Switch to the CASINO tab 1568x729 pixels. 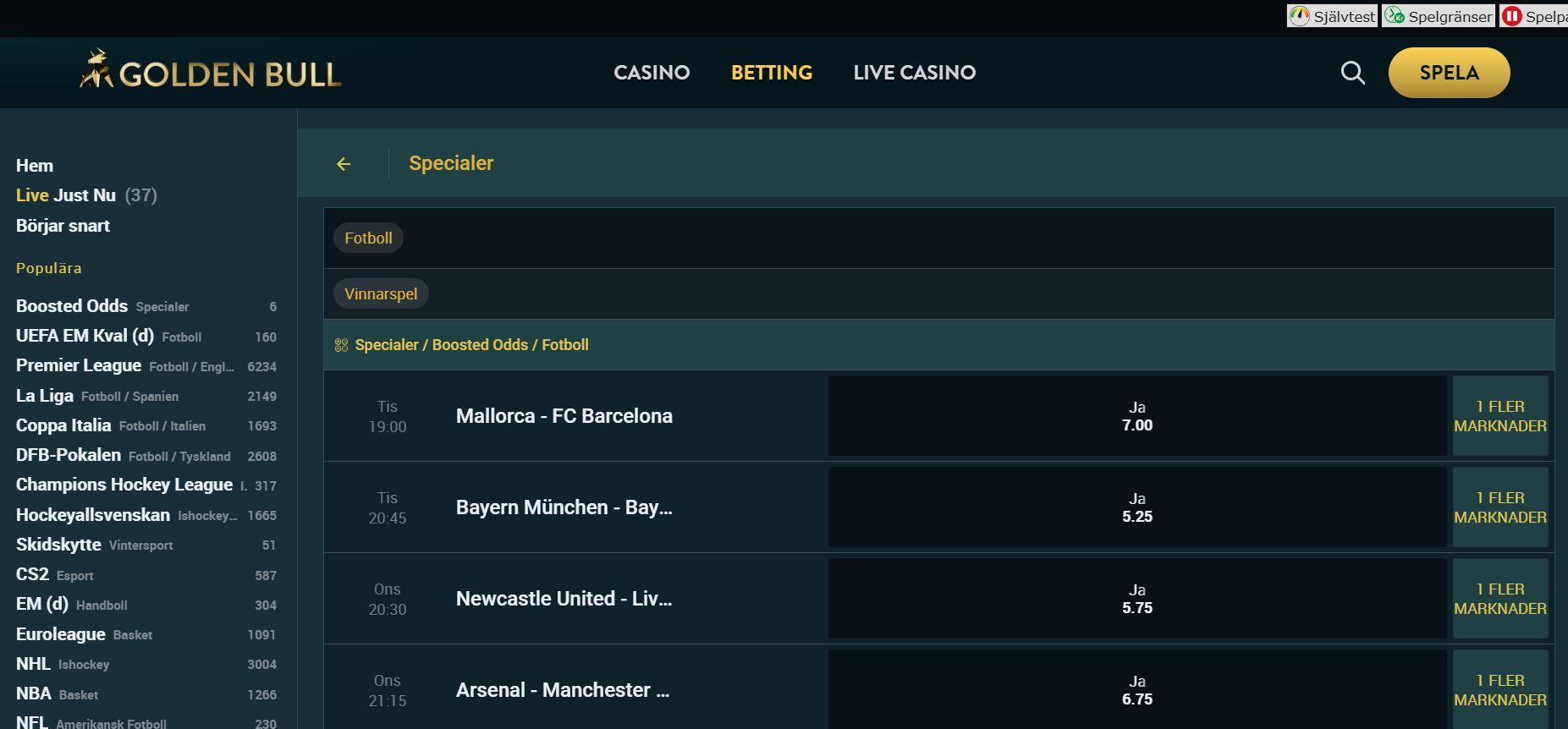[x=652, y=73]
